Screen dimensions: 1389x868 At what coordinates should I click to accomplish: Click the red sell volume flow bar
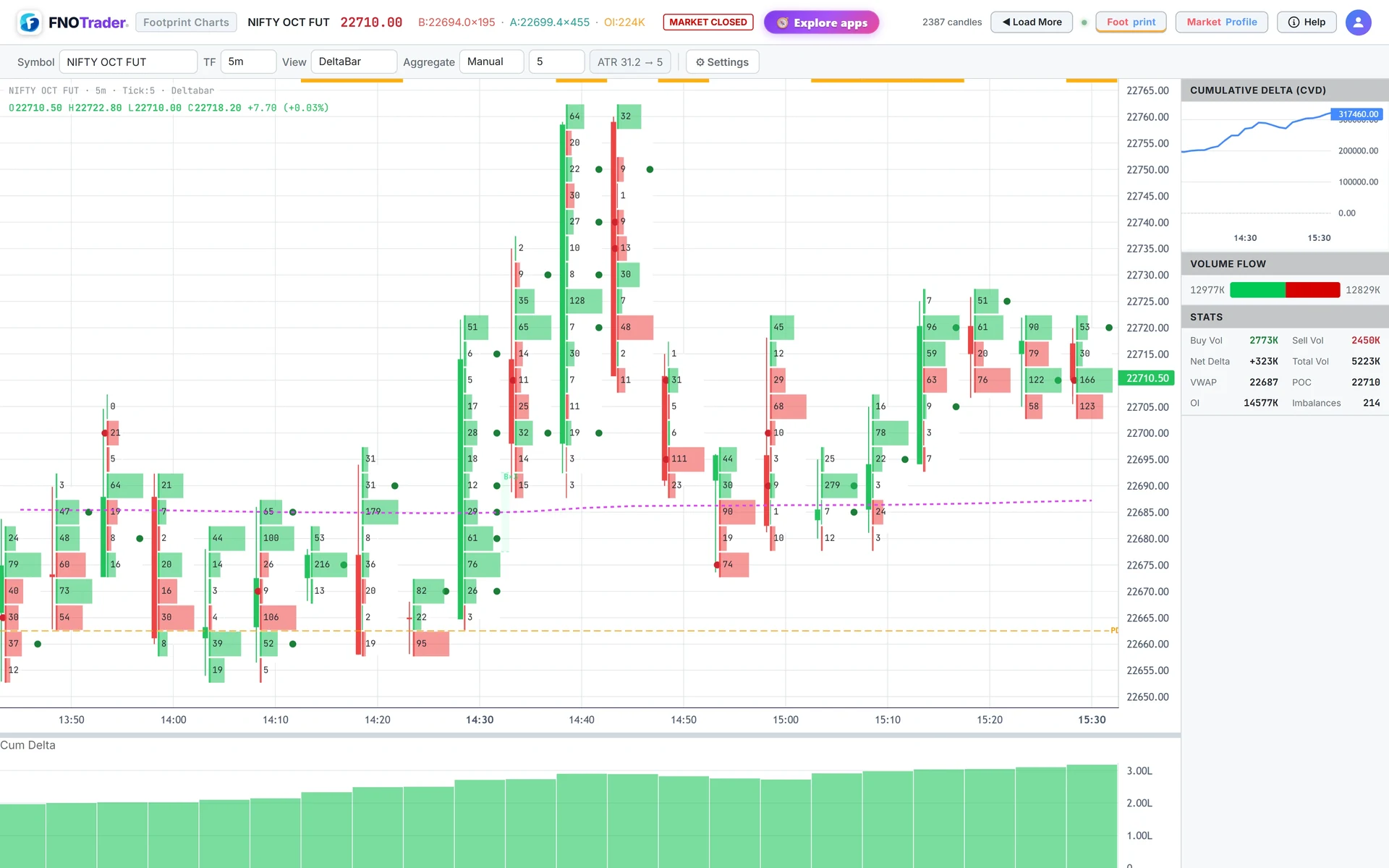[x=1312, y=290]
